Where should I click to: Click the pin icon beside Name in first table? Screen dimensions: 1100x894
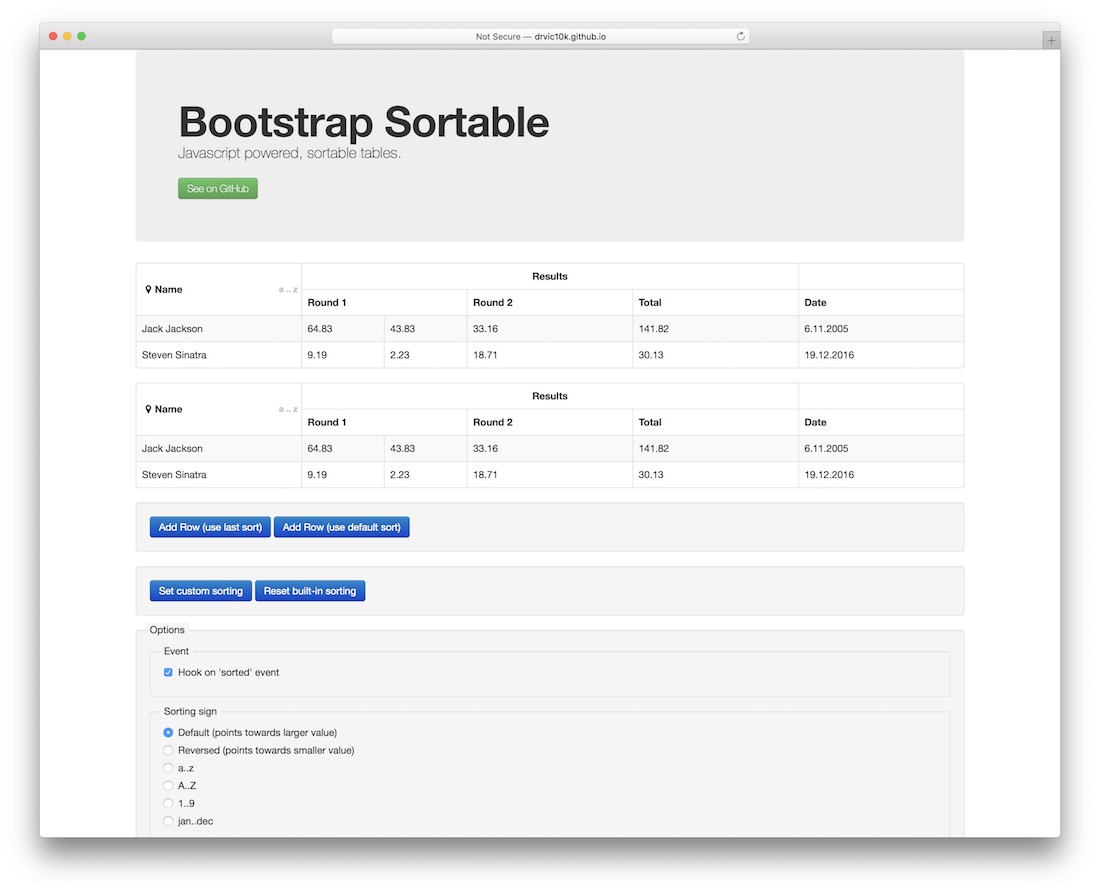pyautogui.click(x=148, y=289)
